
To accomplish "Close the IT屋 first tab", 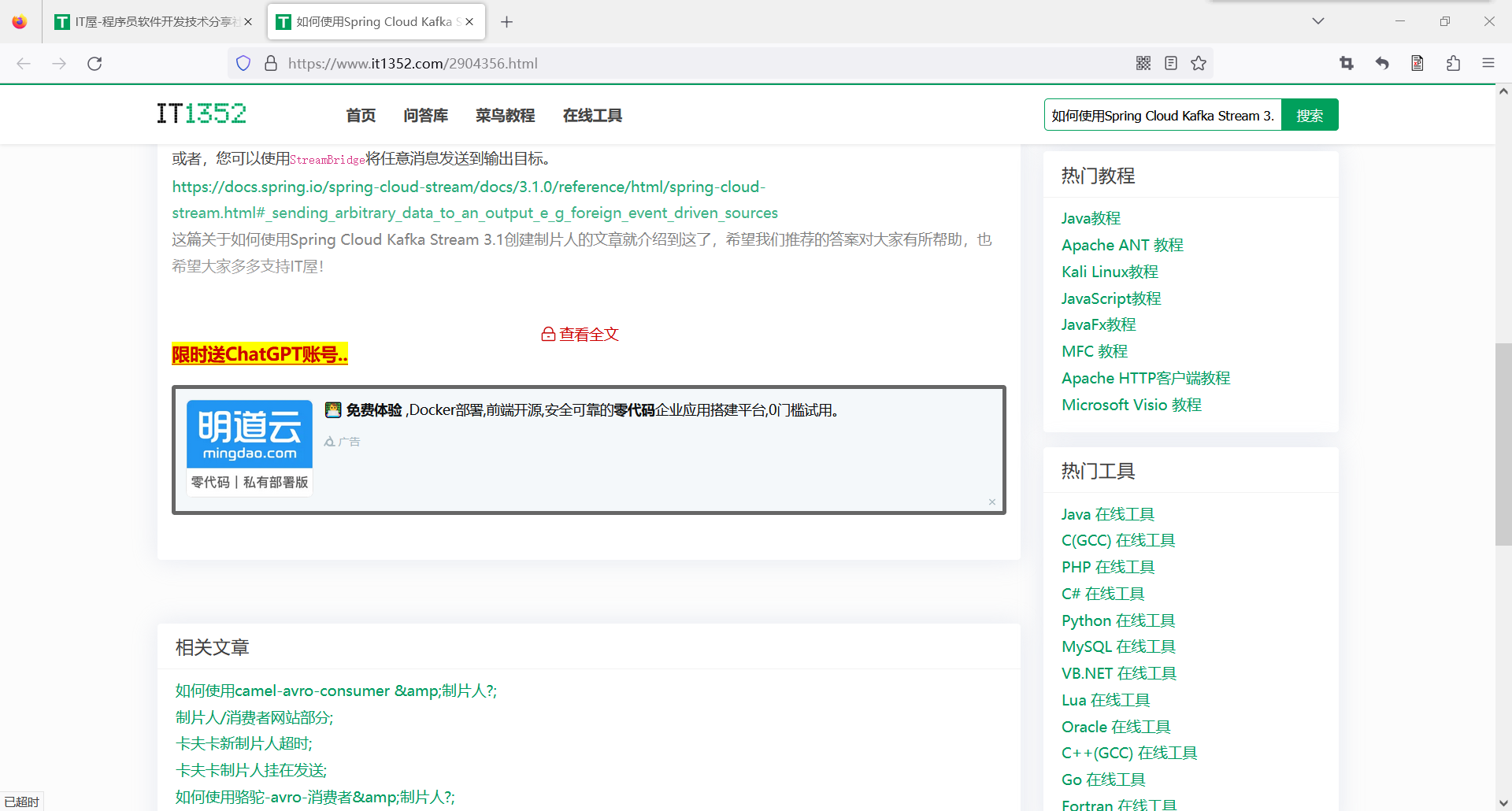I will click(248, 22).
